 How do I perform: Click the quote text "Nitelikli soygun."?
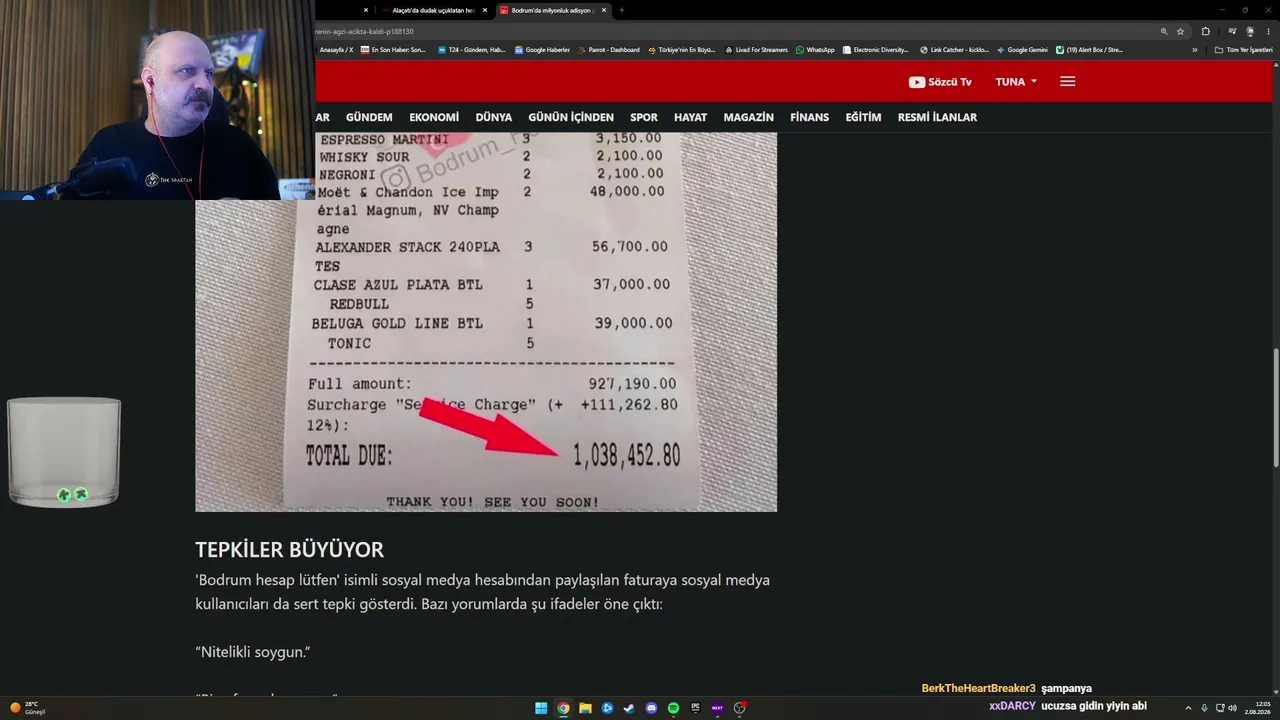pos(253,652)
